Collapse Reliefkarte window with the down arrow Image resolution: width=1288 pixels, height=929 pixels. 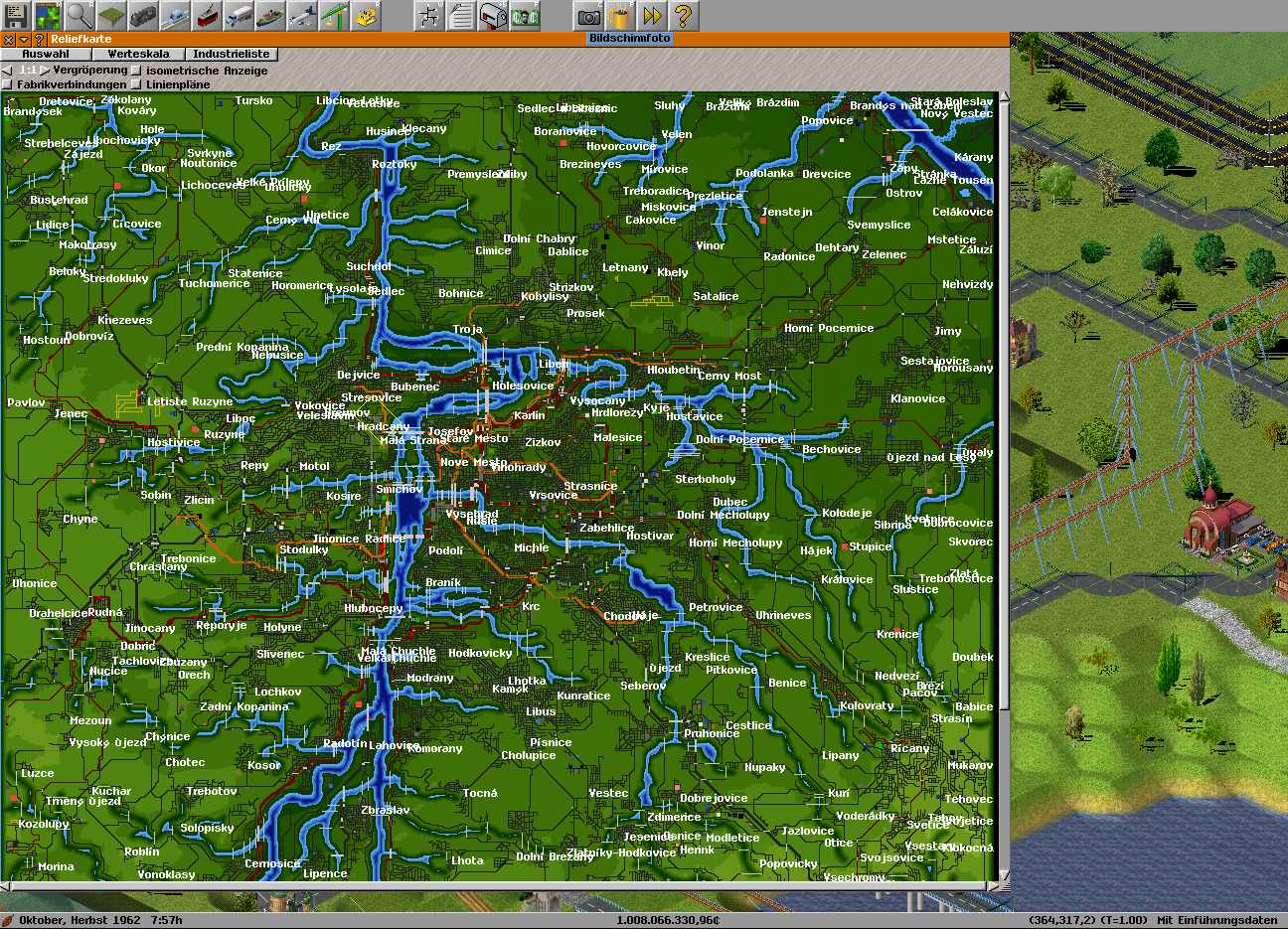24,40
